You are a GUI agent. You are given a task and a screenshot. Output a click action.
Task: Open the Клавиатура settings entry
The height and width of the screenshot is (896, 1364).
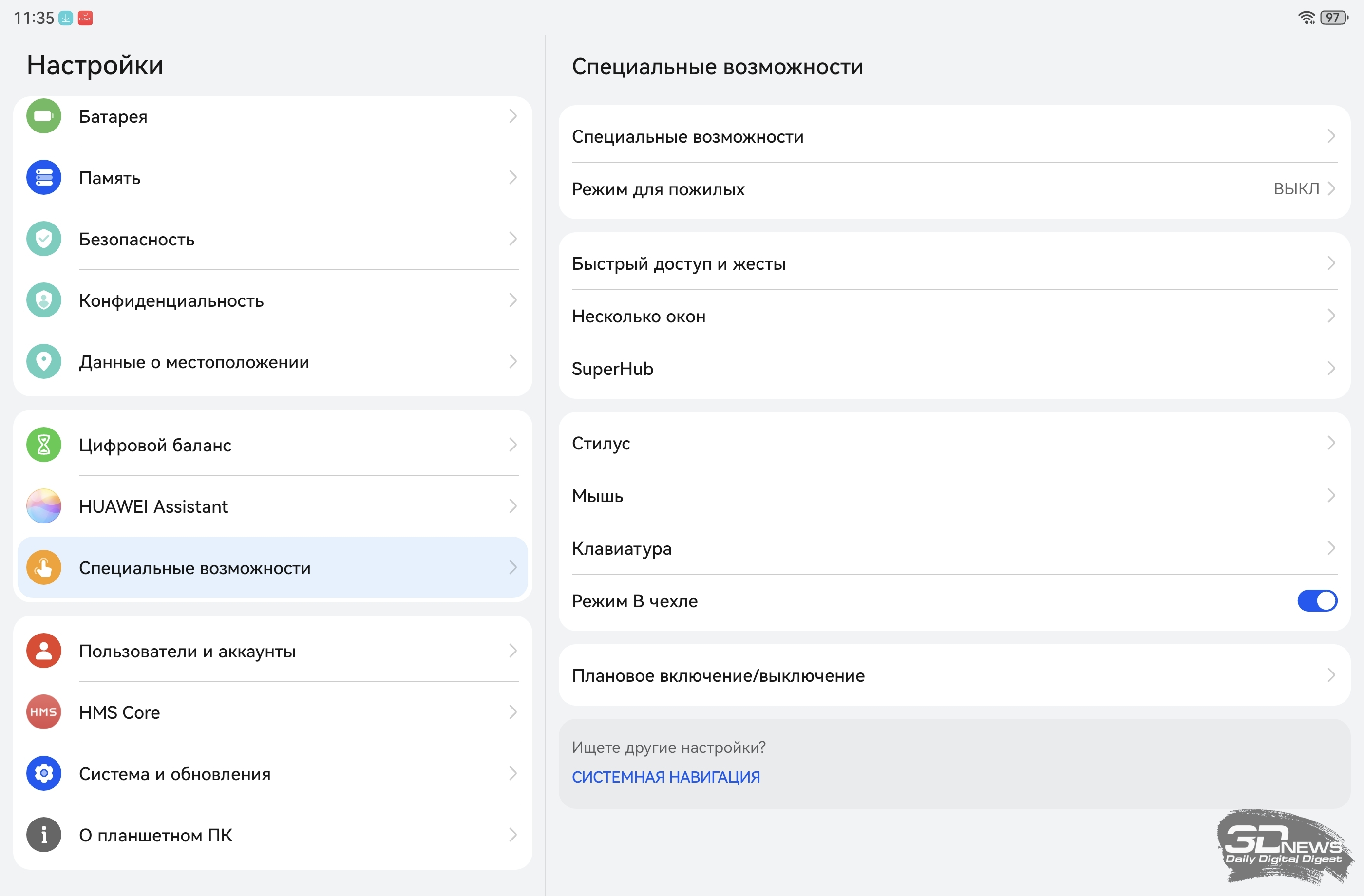pyautogui.click(x=621, y=548)
